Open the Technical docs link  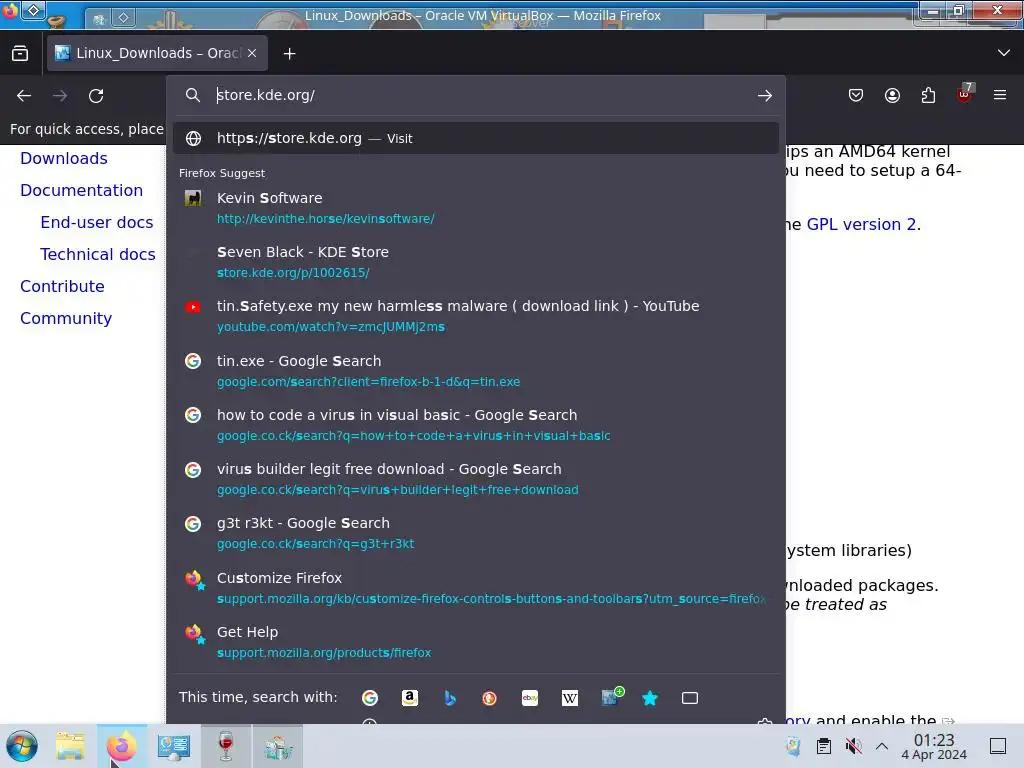(98, 254)
